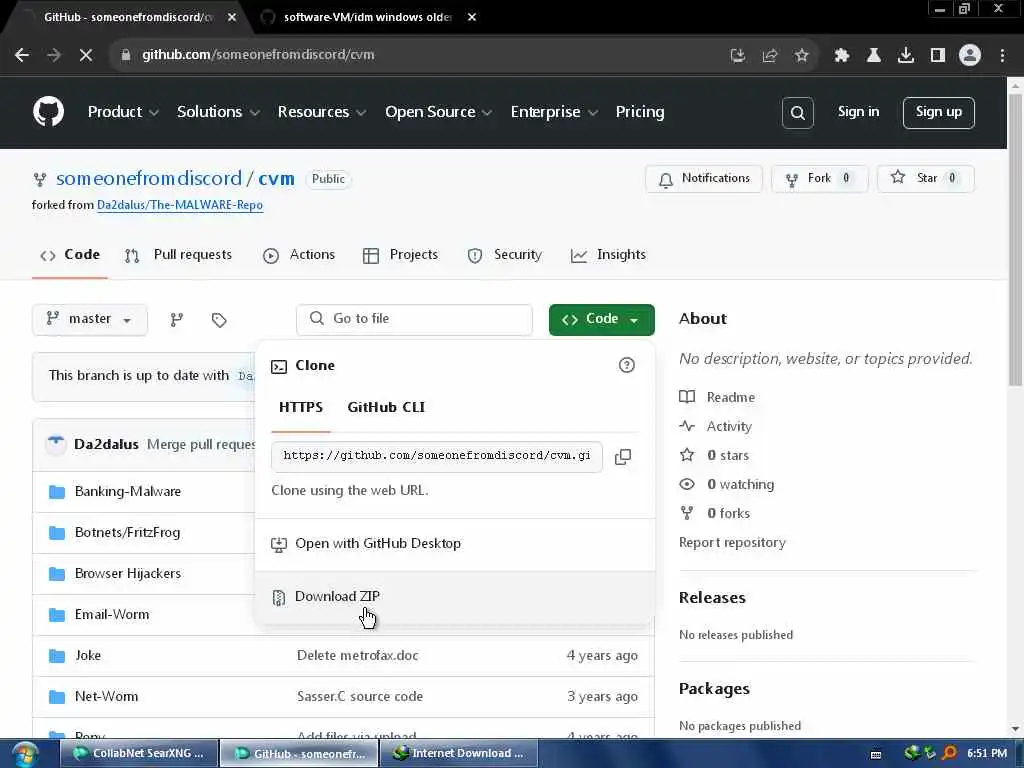Click the browser back arrow
The height and width of the screenshot is (768, 1024).
click(22, 55)
